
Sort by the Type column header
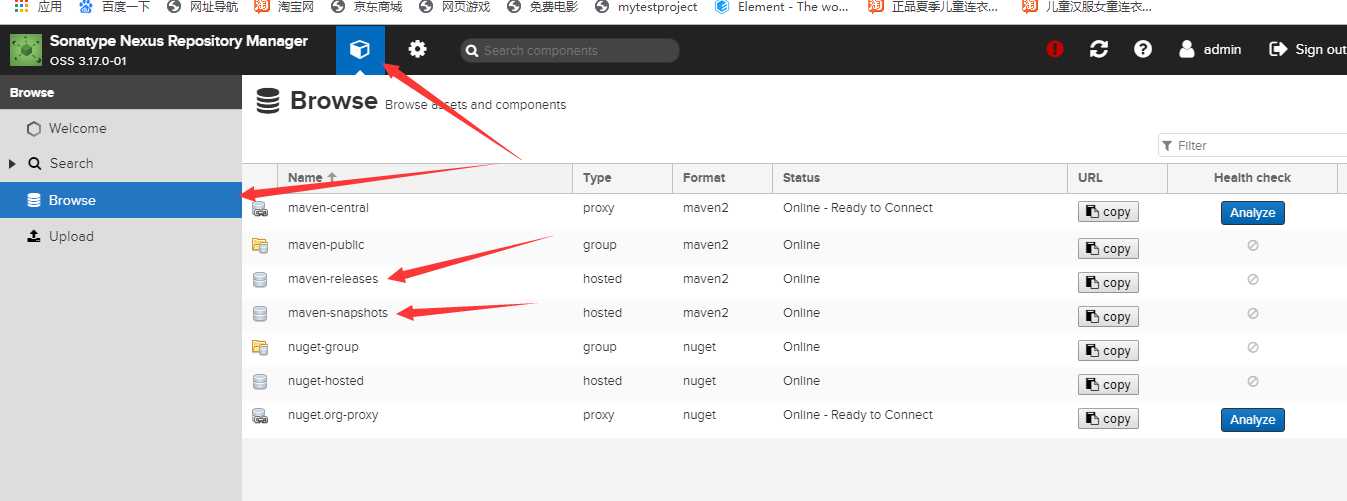tap(622, 178)
